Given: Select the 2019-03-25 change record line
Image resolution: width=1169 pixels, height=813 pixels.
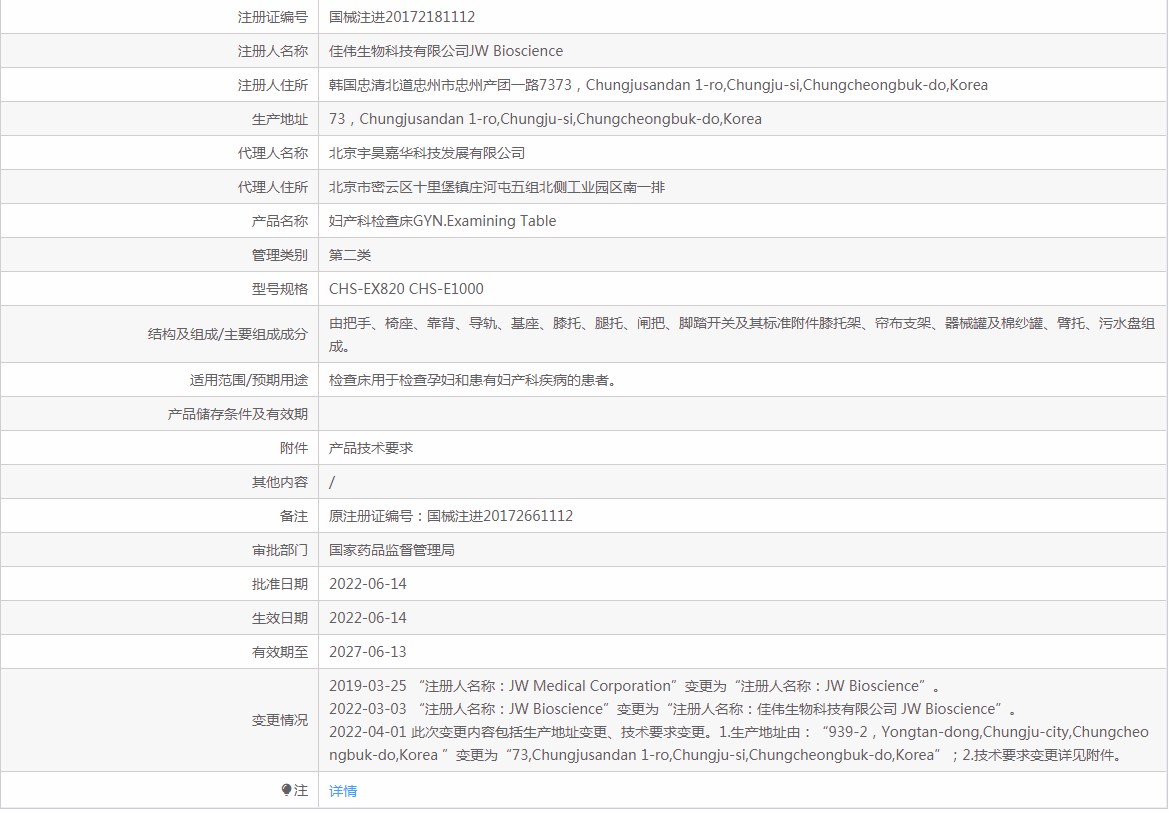Looking at the screenshot, I should (x=634, y=685).
